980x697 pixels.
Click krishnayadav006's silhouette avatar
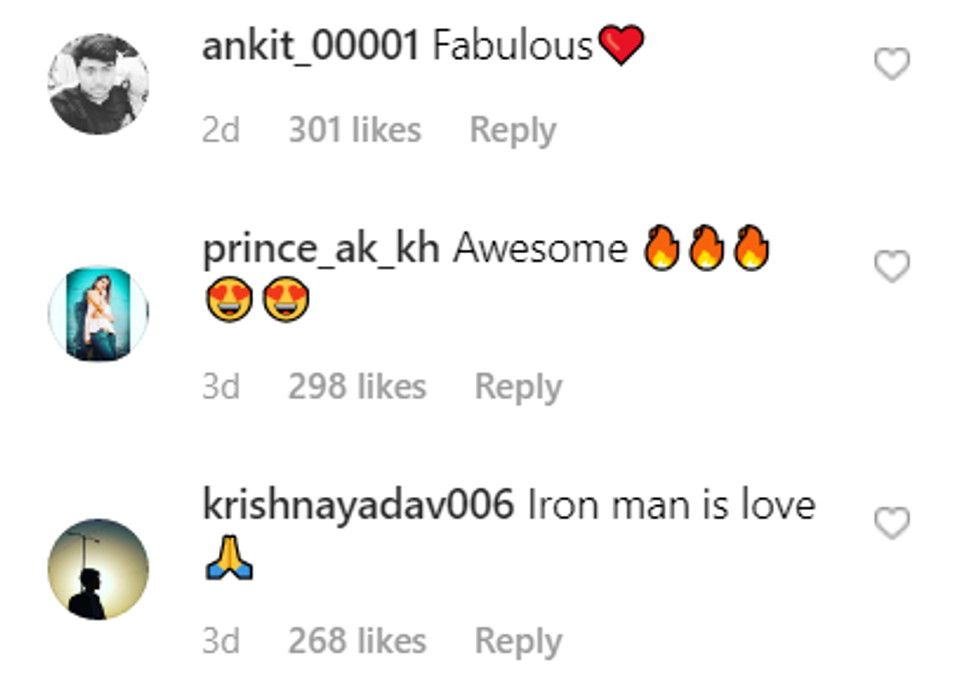click(98, 569)
